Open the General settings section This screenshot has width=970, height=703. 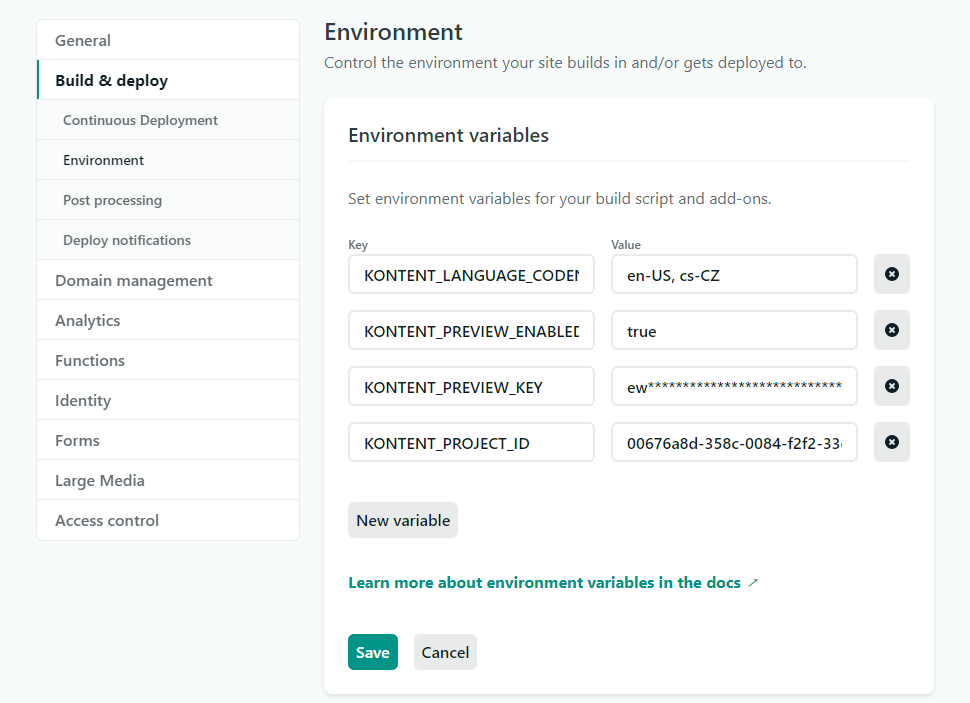point(83,40)
